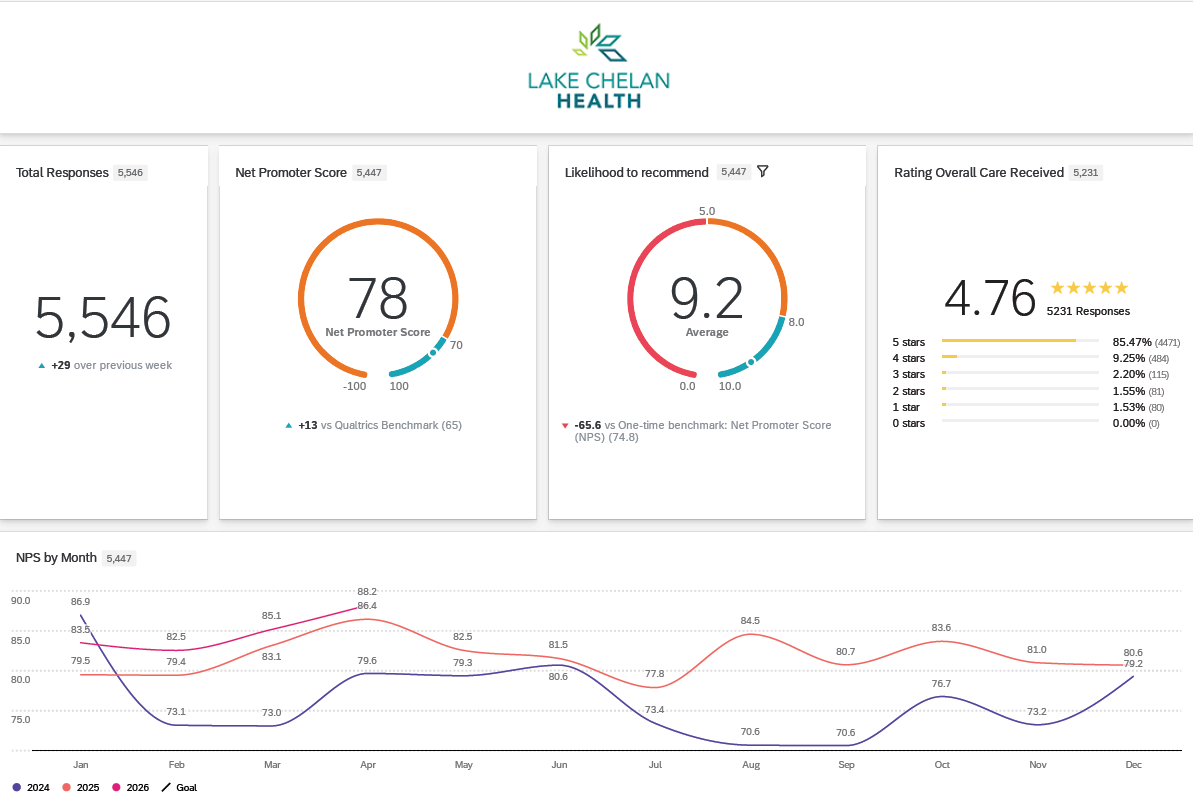This screenshot has height=806, width=1193.
Task: Click the five yellow stars rating icon
Action: click(1089, 288)
